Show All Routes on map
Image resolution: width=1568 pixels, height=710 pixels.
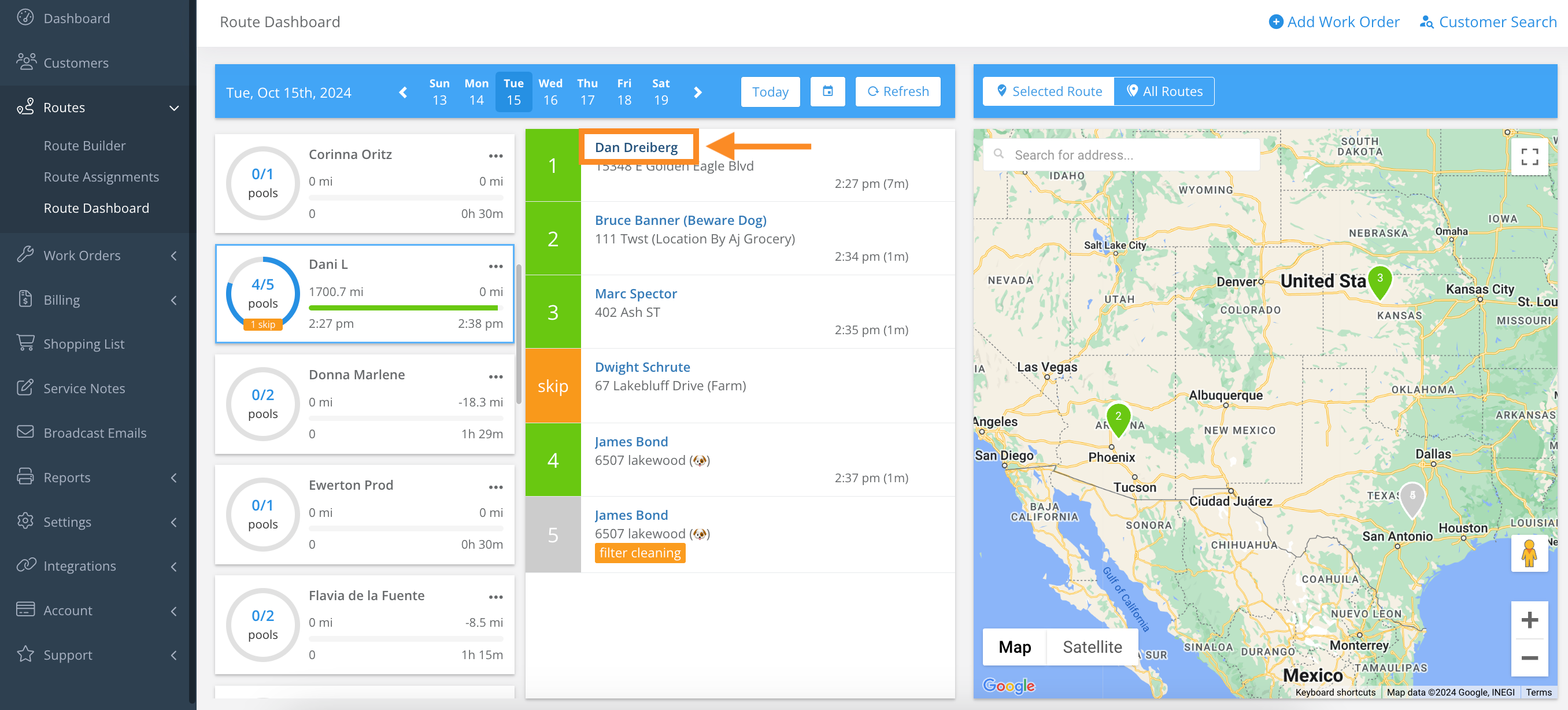(x=1164, y=91)
